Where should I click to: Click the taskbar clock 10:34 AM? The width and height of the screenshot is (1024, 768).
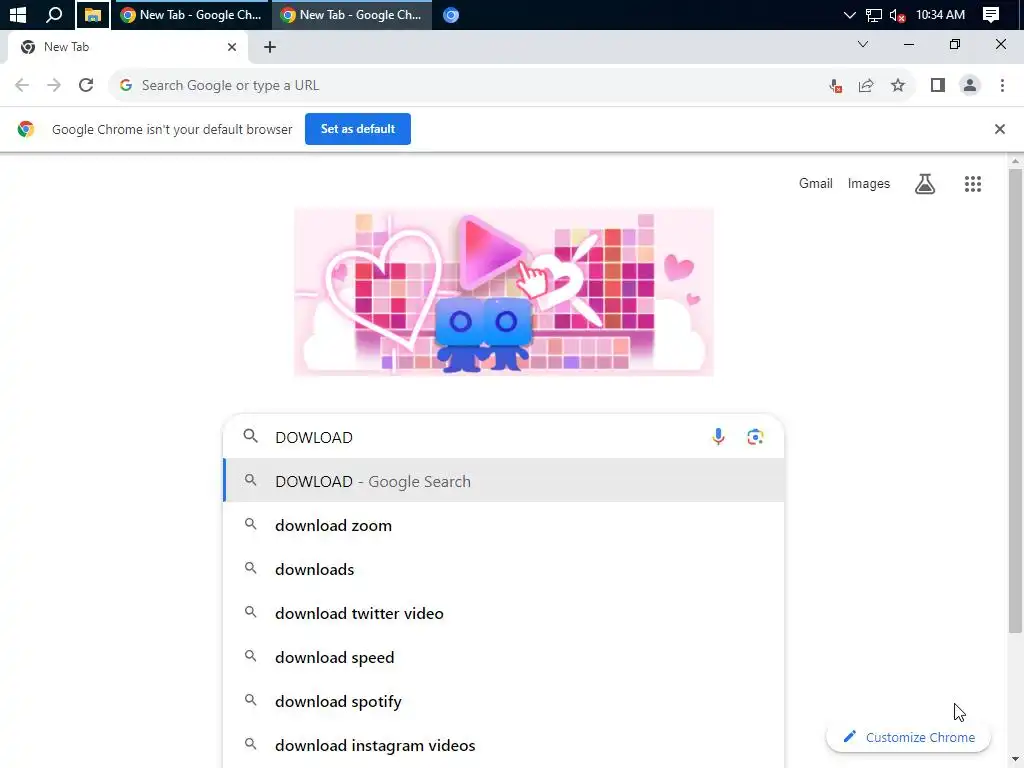point(940,14)
